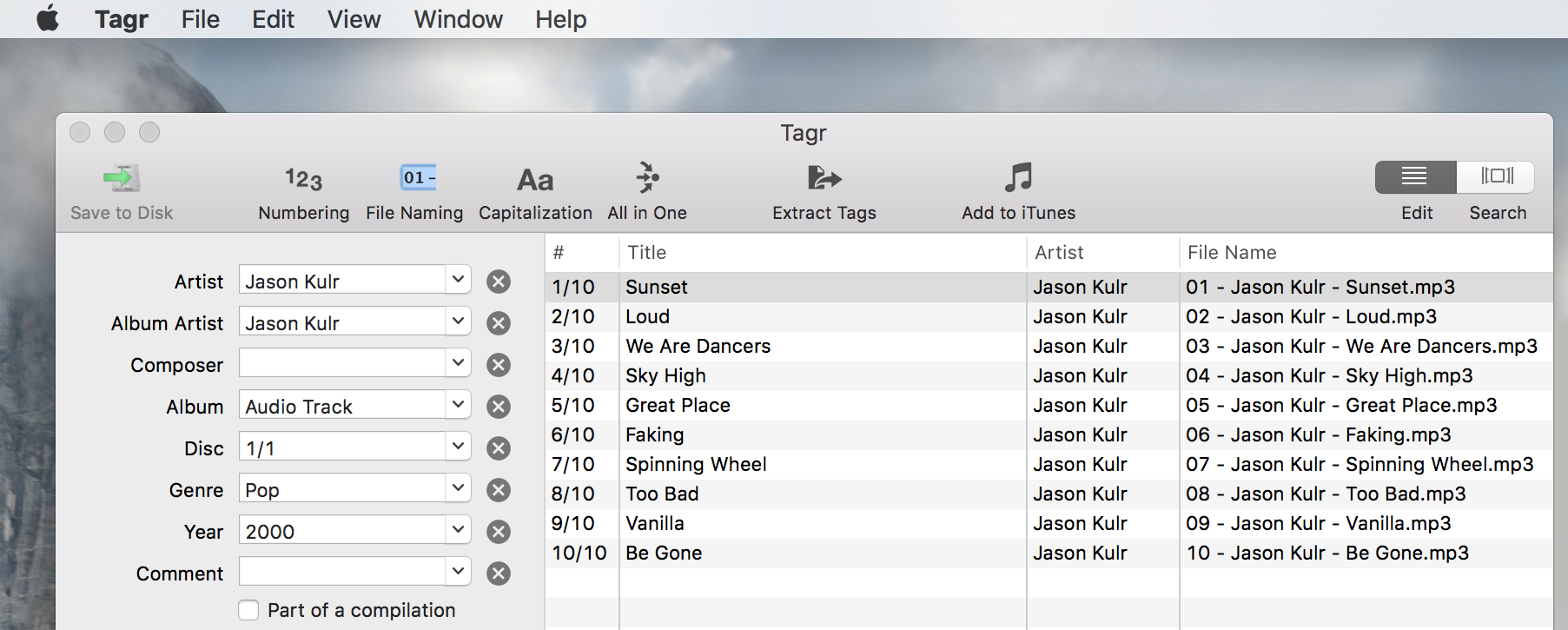Open the Apple menu
Screen dimensions: 1568x630
click(48, 18)
